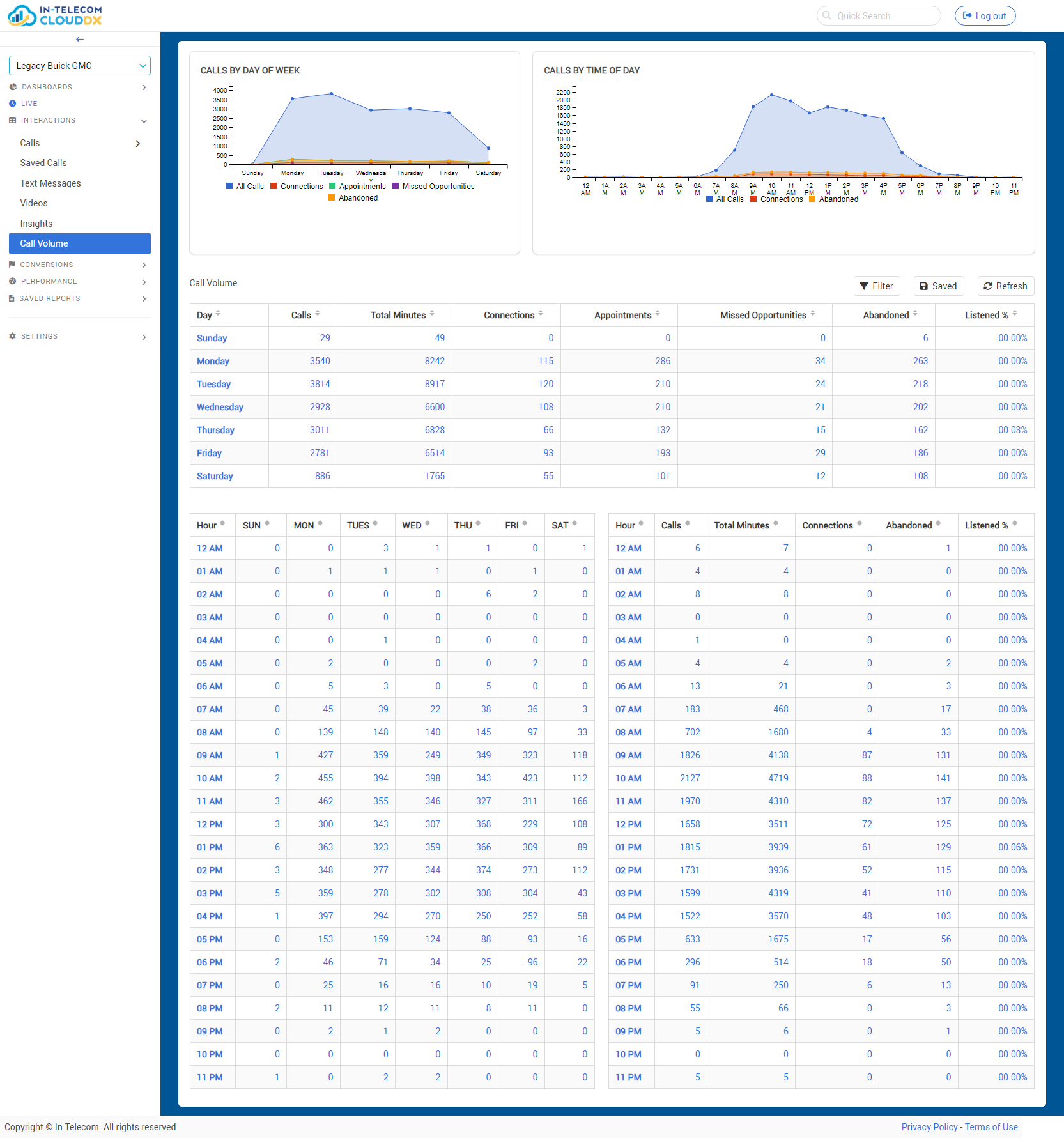This screenshot has width=1064, height=1138.
Task: Click the Filter button
Action: click(877, 286)
